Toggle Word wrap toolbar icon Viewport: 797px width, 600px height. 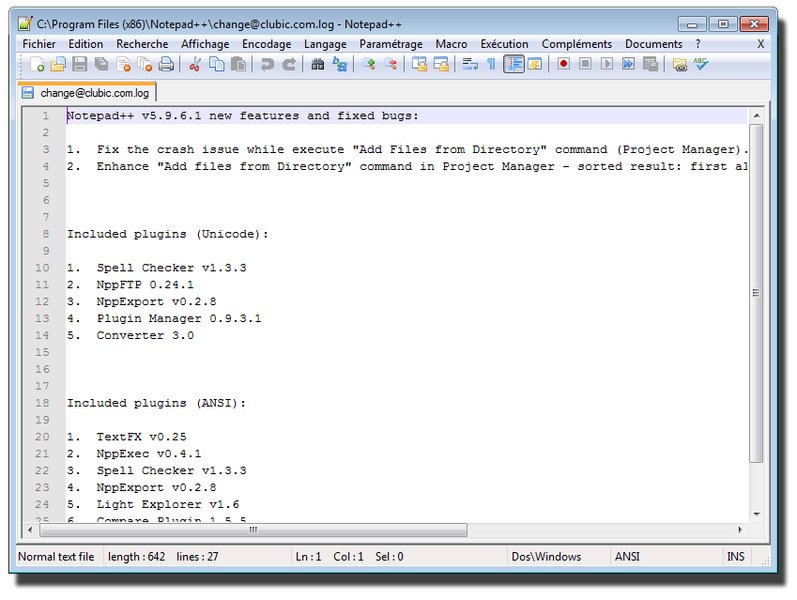[470, 65]
